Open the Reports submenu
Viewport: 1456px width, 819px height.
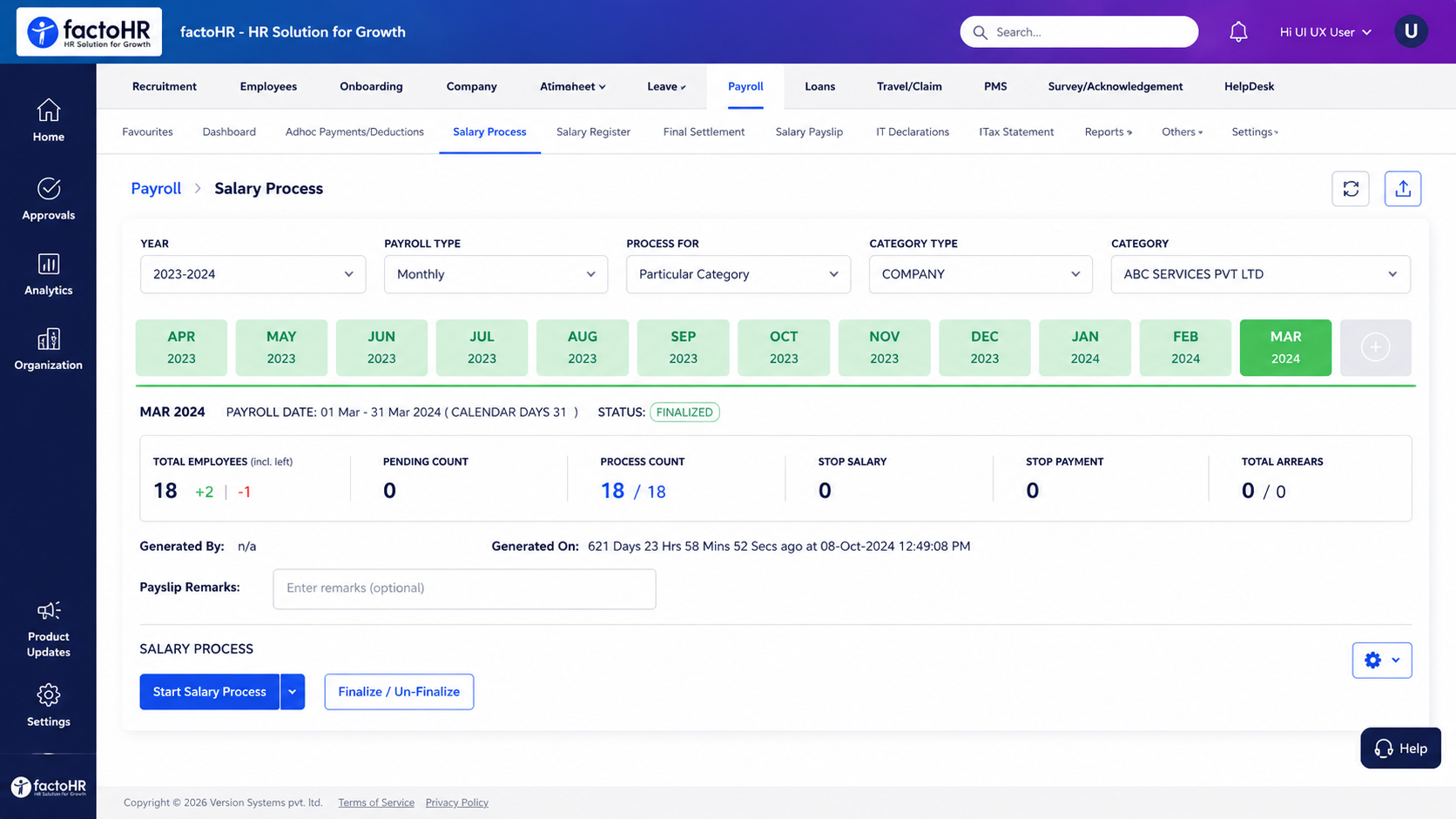tap(1109, 132)
